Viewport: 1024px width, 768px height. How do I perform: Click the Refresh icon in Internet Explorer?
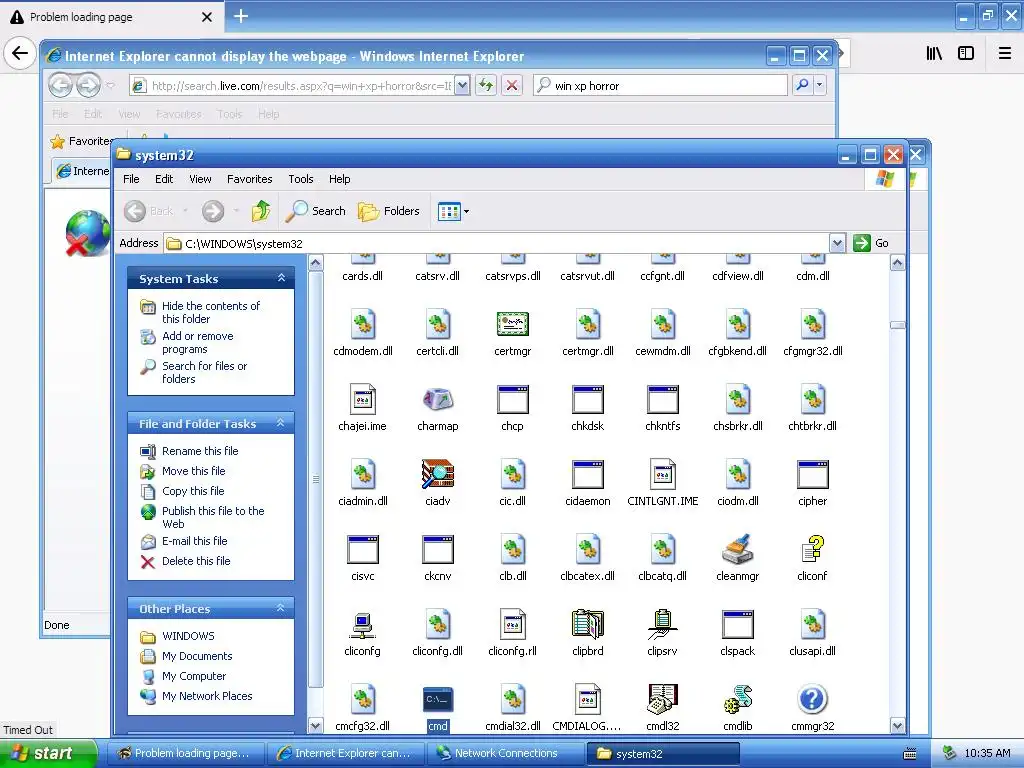click(x=486, y=85)
